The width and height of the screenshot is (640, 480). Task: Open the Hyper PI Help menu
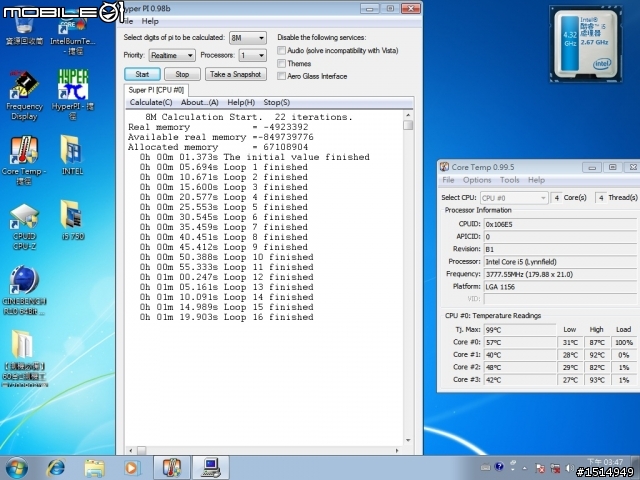pyautogui.click(x=150, y=21)
